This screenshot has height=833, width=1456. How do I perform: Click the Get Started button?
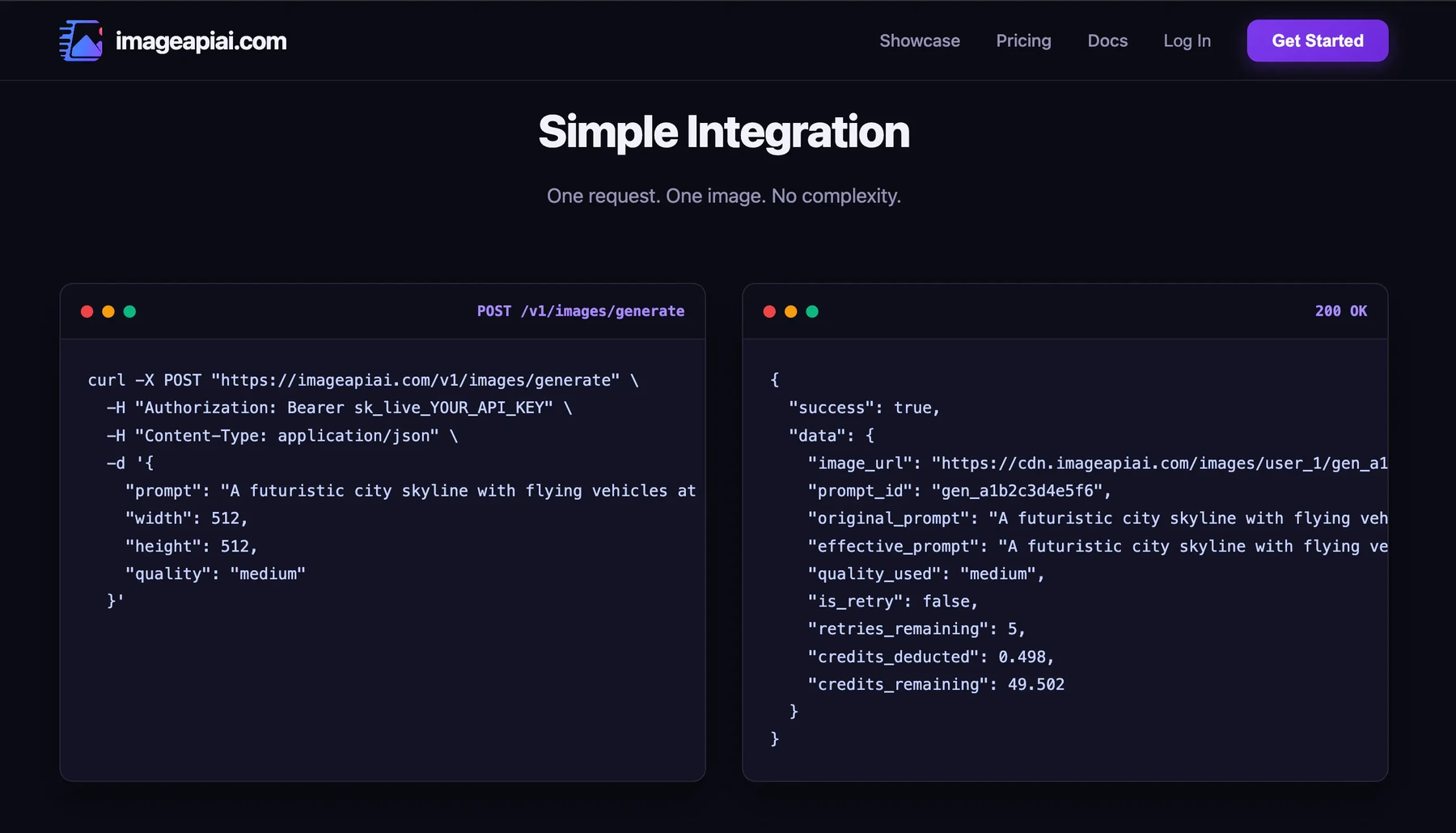tap(1318, 40)
